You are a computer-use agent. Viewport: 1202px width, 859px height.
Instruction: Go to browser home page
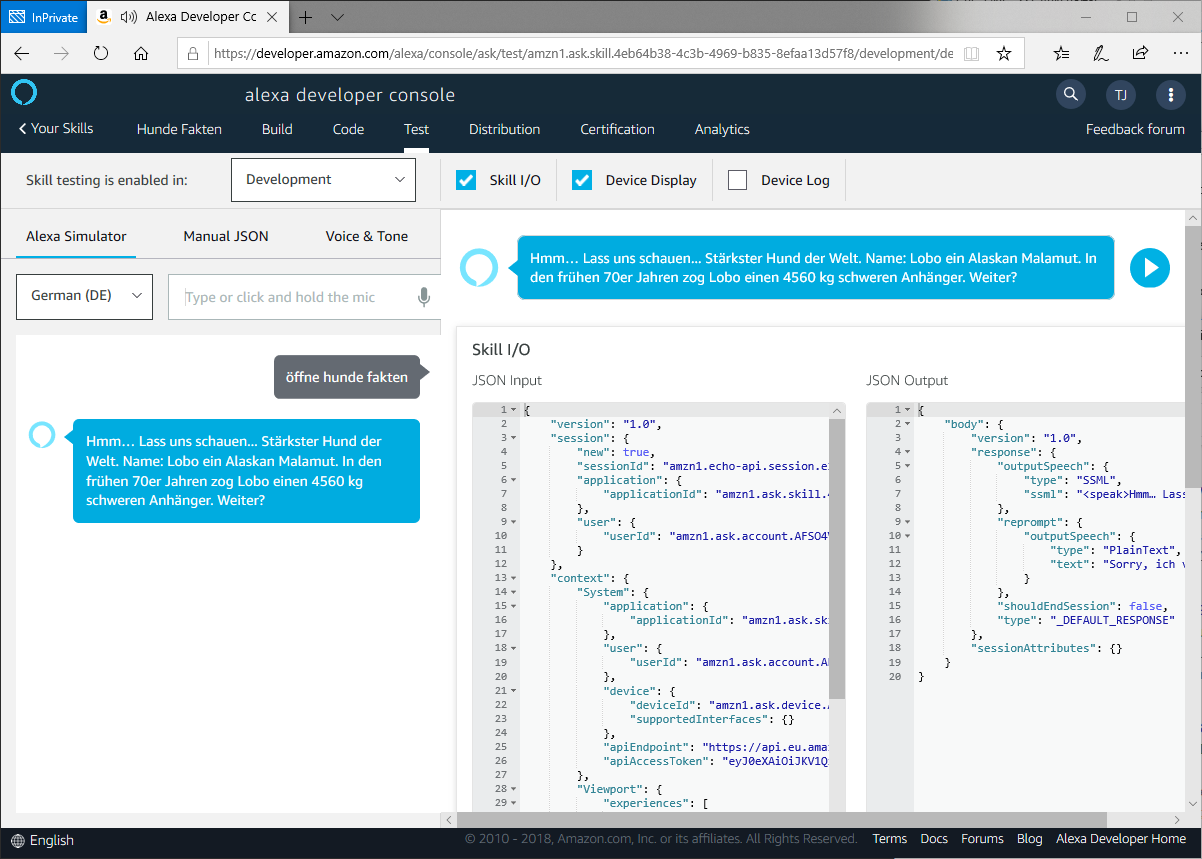click(141, 53)
